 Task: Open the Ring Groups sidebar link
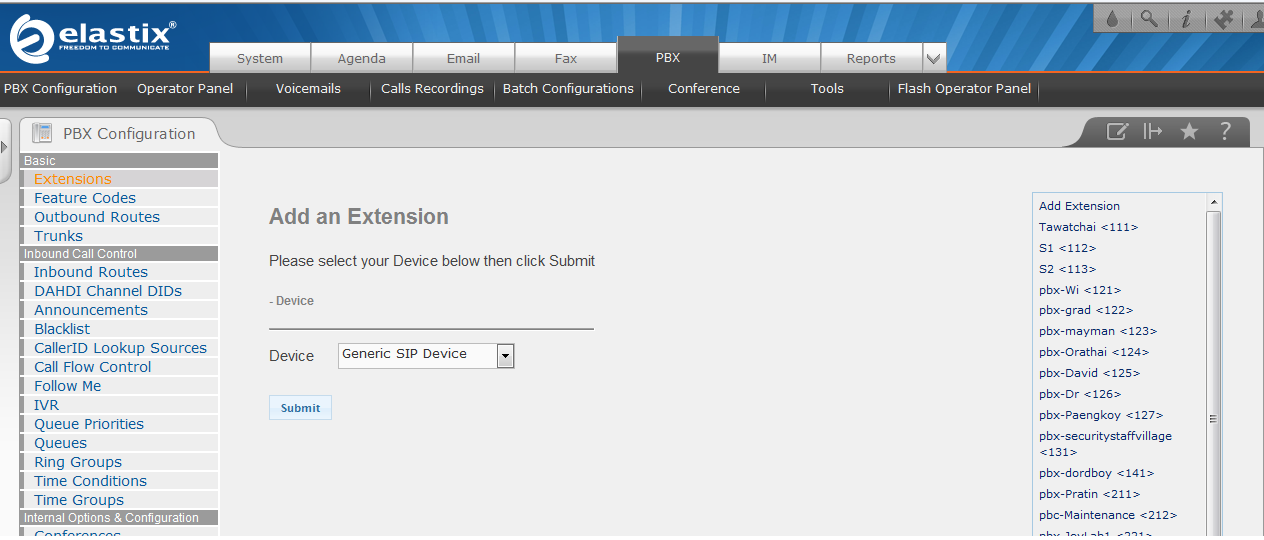(x=78, y=462)
